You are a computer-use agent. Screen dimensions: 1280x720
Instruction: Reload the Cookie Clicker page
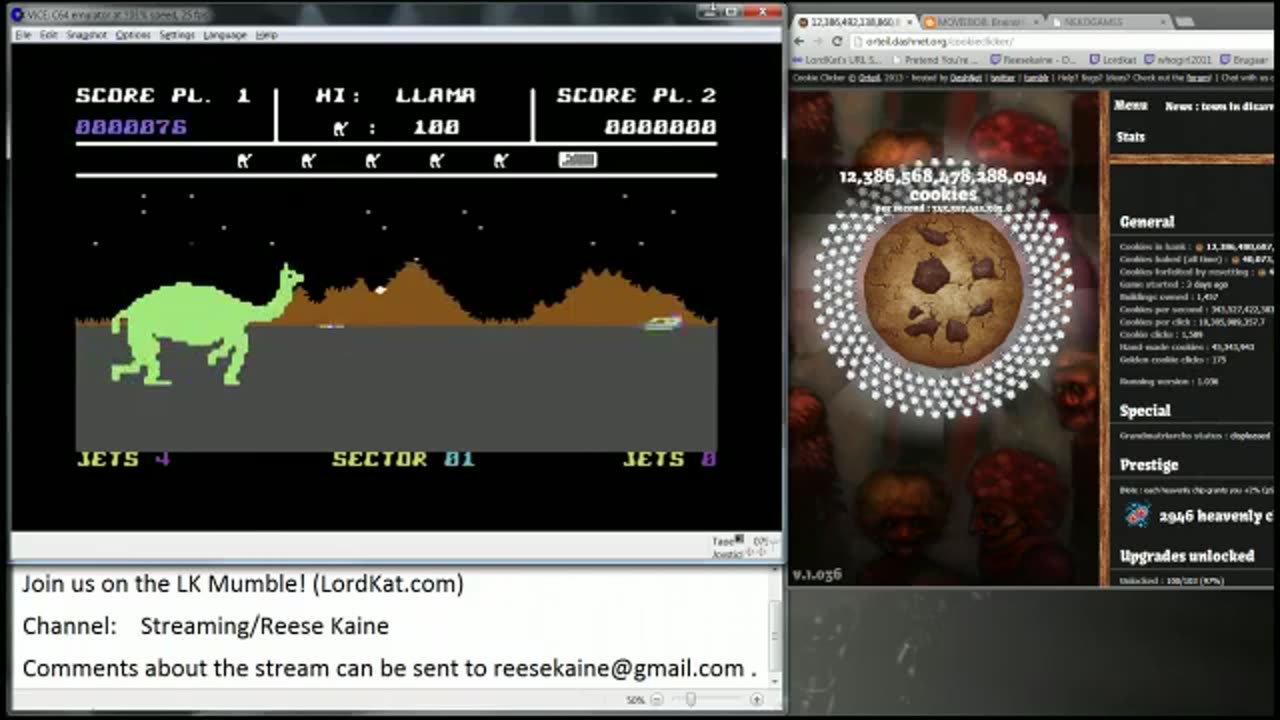[837, 41]
